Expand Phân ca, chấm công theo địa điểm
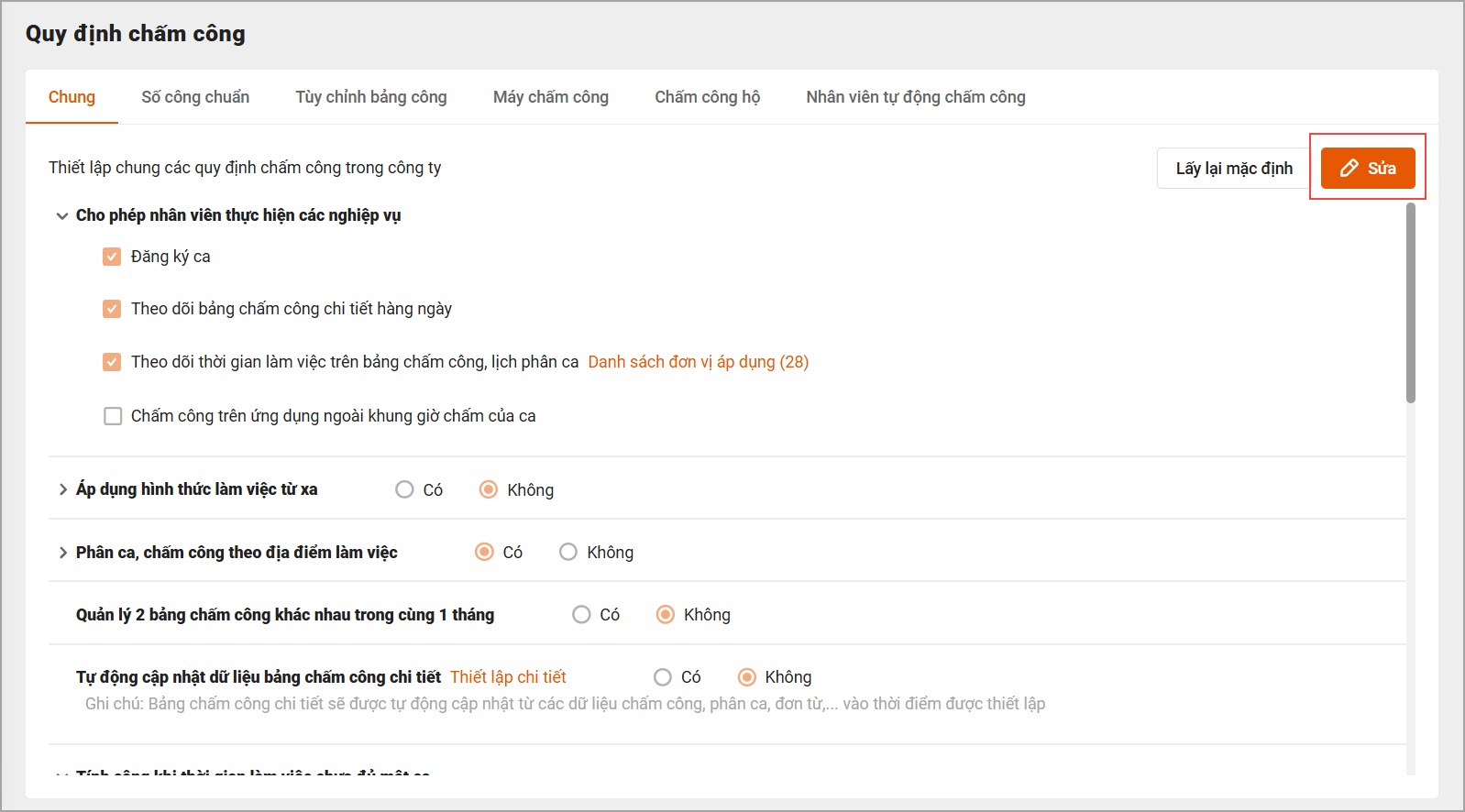1465x812 pixels. pos(62,553)
